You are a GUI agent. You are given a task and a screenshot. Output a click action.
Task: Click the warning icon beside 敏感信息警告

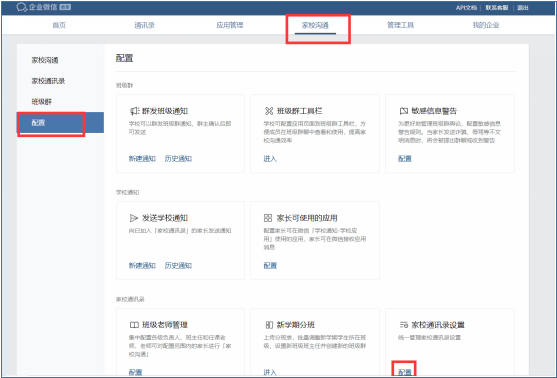[404, 111]
